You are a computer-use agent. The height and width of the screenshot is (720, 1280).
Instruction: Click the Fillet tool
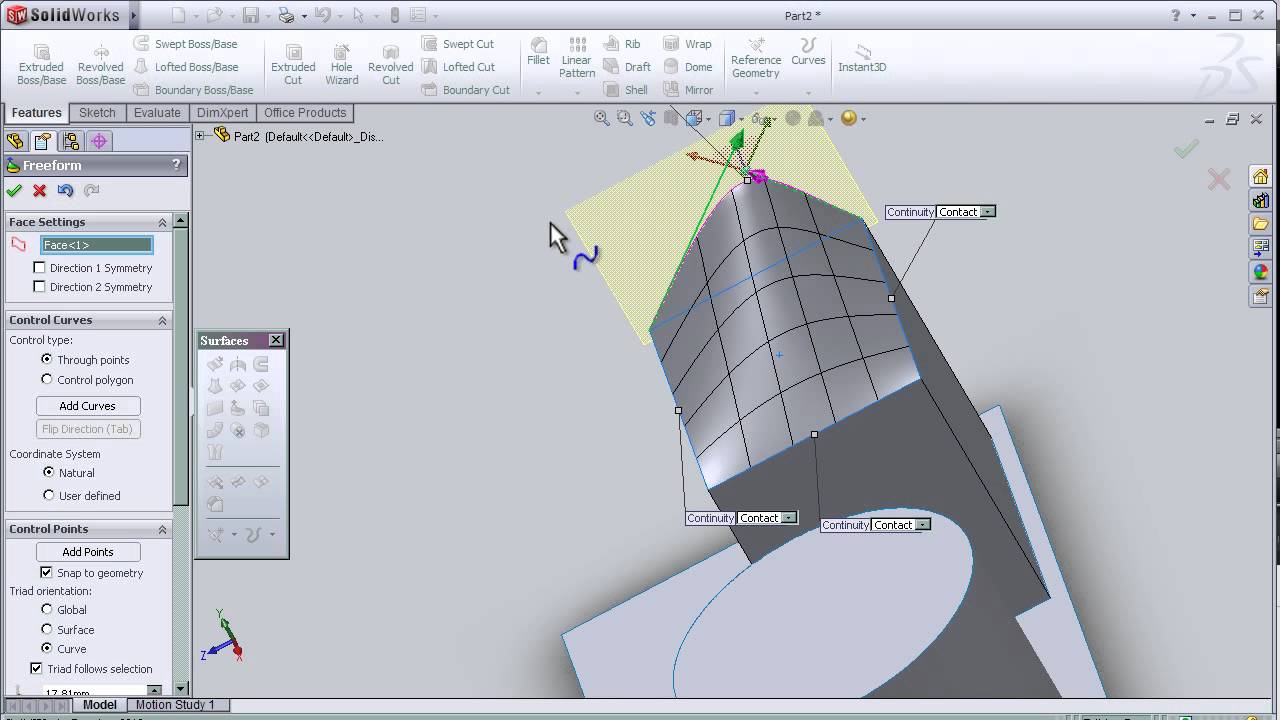pyautogui.click(x=538, y=52)
